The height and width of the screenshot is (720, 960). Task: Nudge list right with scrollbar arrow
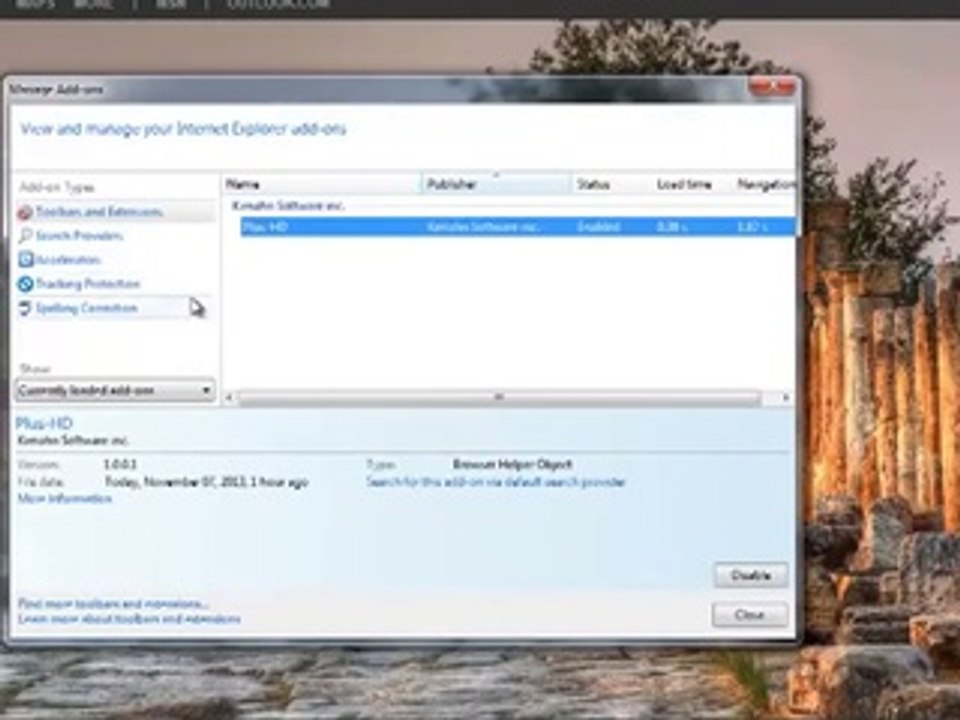point(786,397)
